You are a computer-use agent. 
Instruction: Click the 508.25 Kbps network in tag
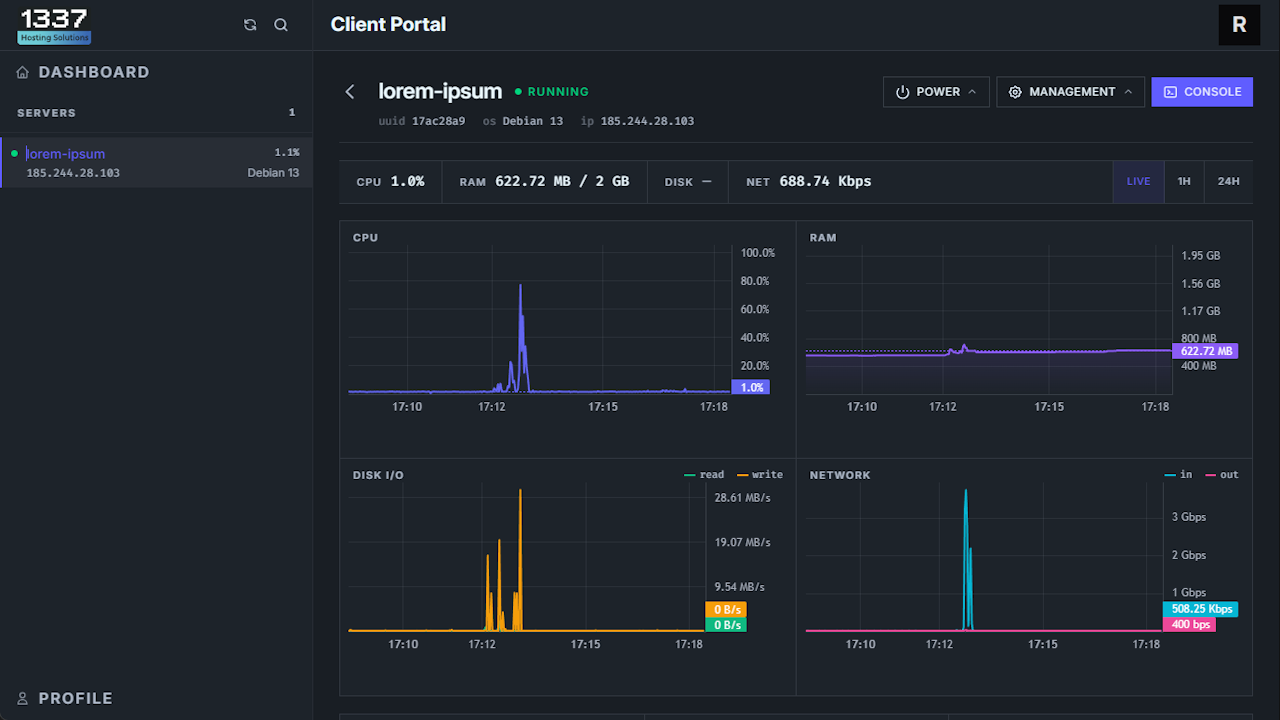coord(1200,609)
